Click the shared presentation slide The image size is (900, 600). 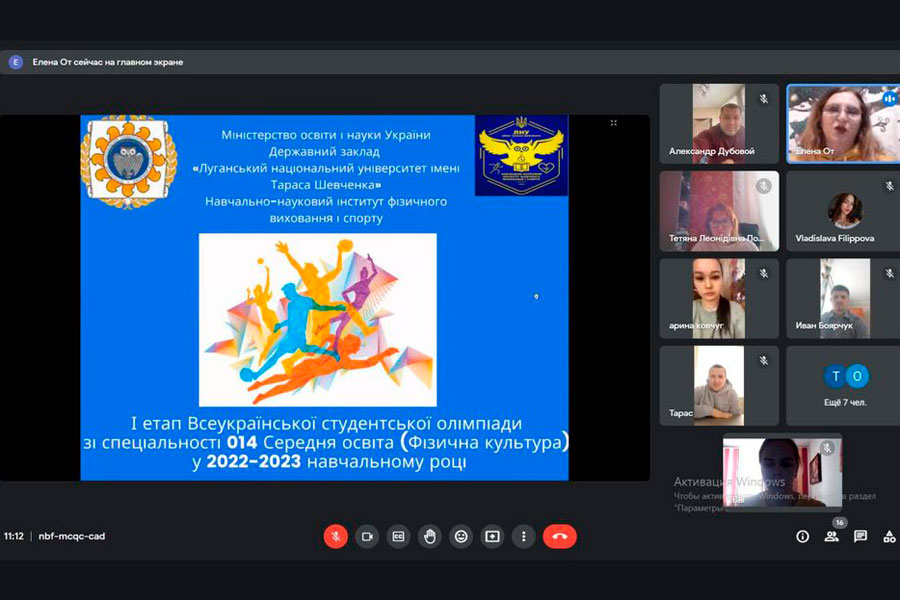[324, 297]
